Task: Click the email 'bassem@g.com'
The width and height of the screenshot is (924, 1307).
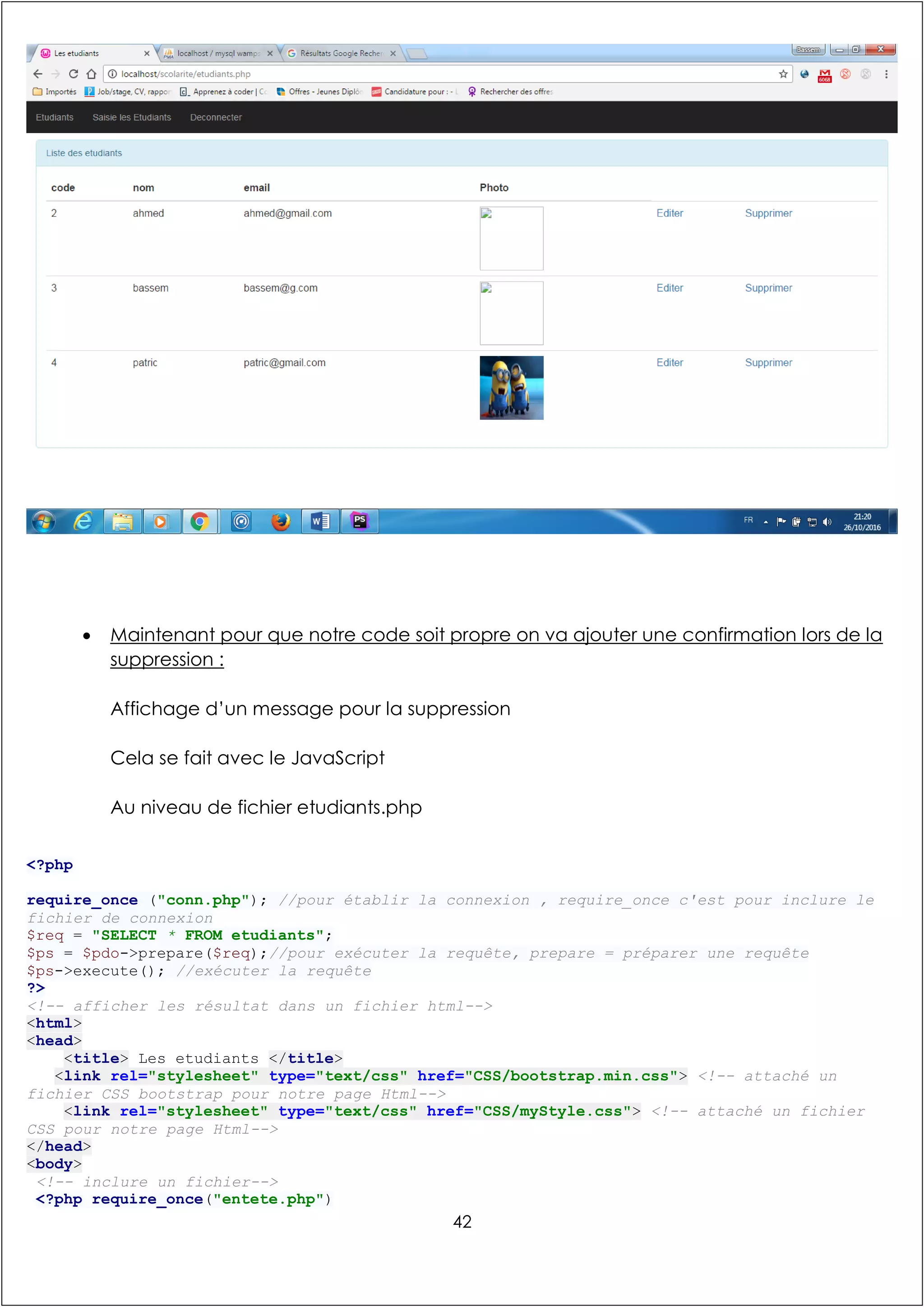Action: pyautogui.click(x=281, y=288)
